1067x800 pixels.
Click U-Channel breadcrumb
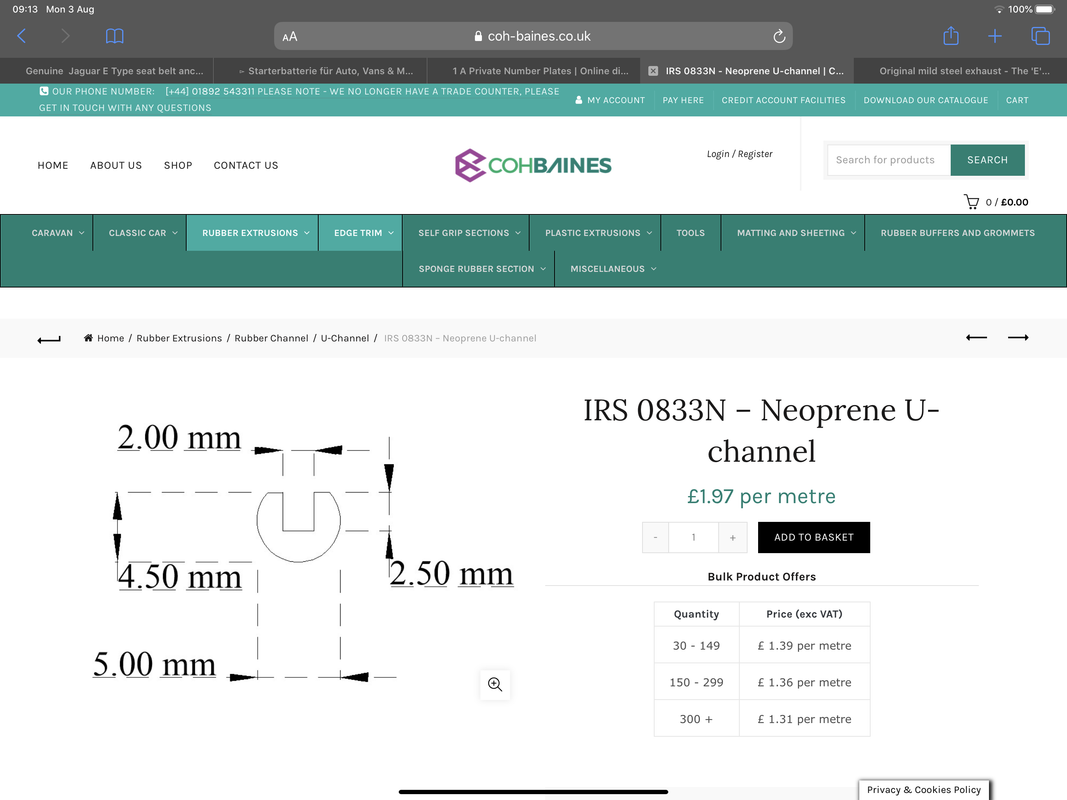(345, 338)
